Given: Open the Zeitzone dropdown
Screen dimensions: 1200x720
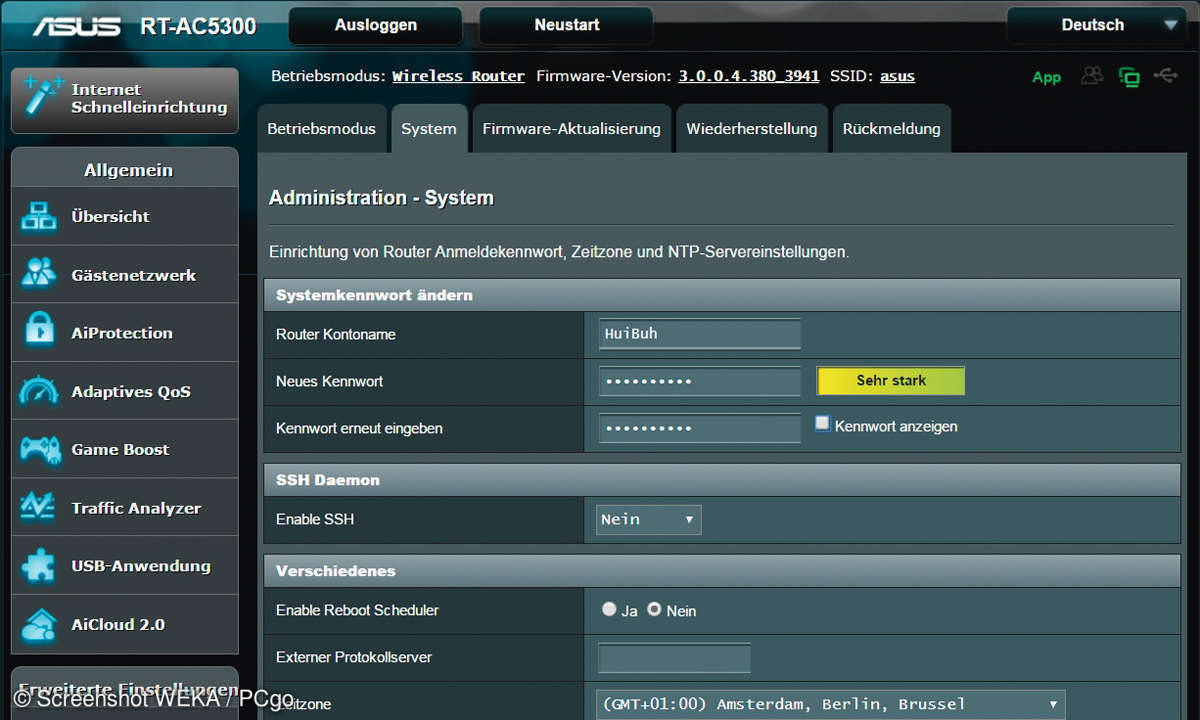Looking at the screenshot, I should (x=830, y=704).
